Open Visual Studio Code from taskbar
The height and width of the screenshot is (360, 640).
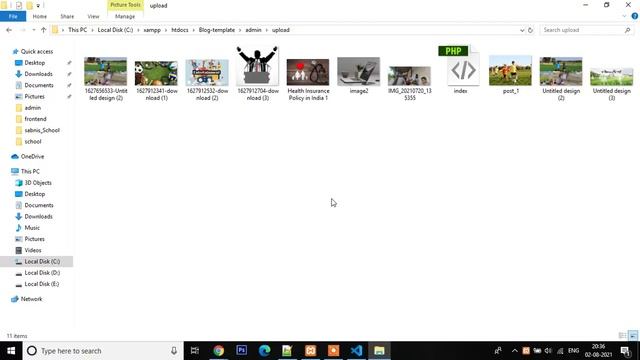pos(356,351)
